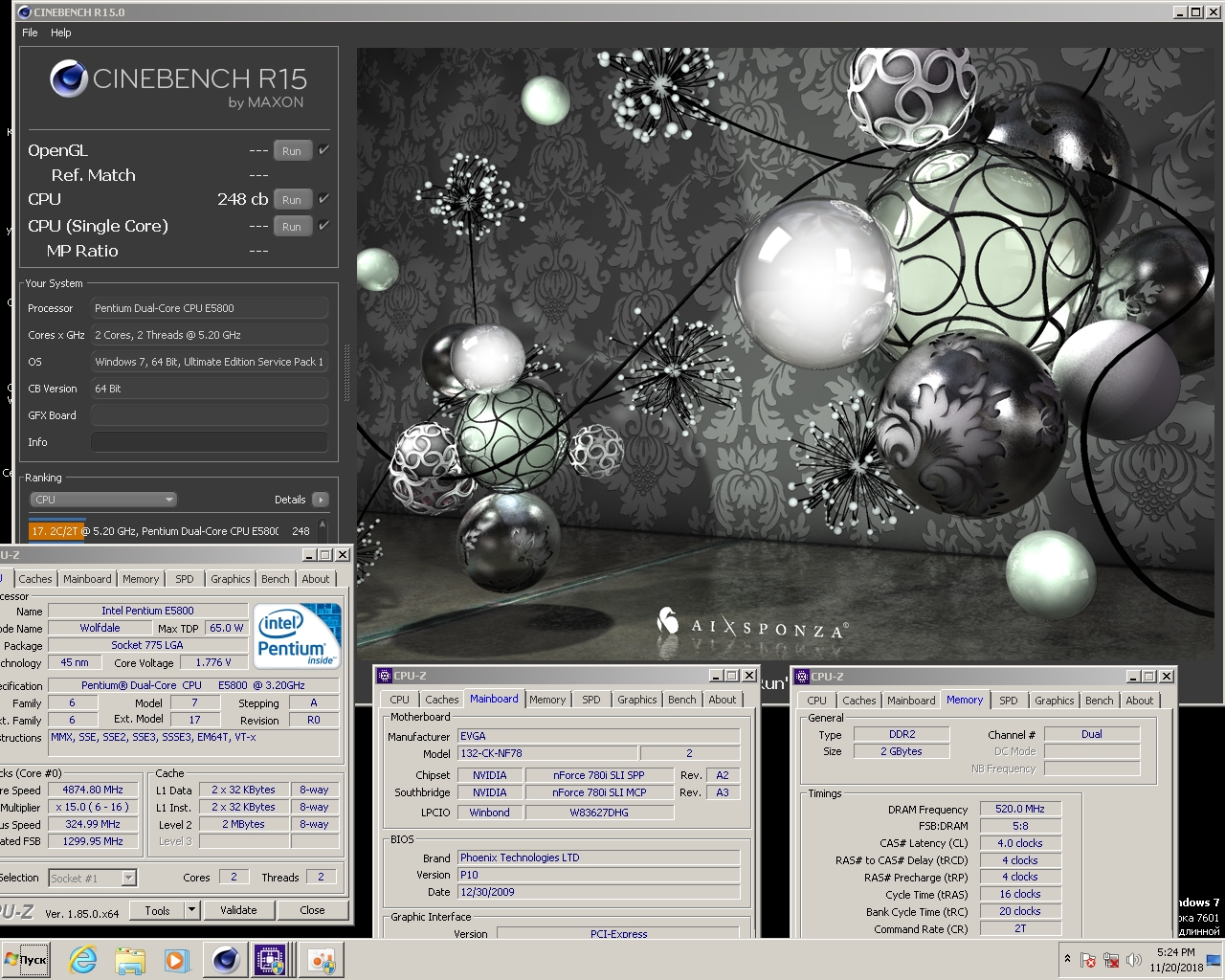Screen dimensions: 1225x980
Task: Click the AIXSPONZA logo on the render
Action: click(751, 626)
